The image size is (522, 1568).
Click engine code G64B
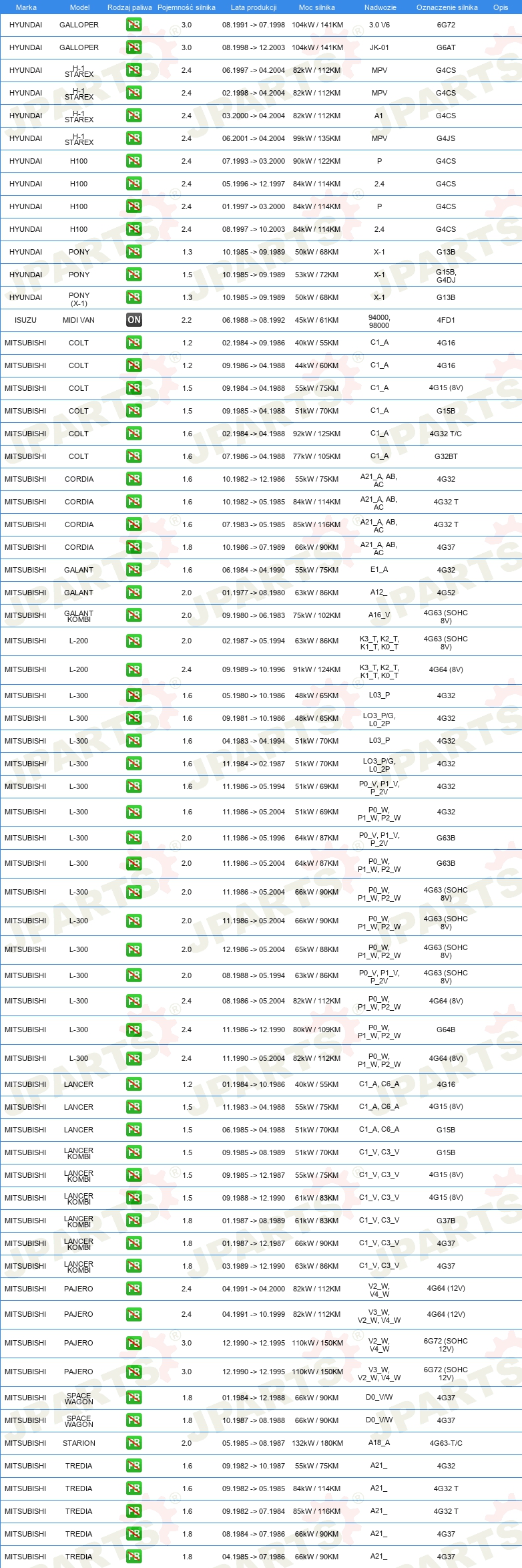(x=446, y=1030)
